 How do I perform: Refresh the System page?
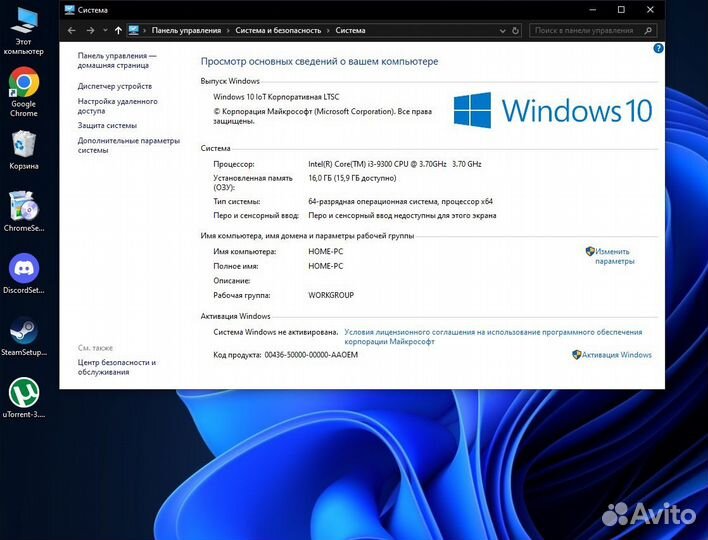515,31
